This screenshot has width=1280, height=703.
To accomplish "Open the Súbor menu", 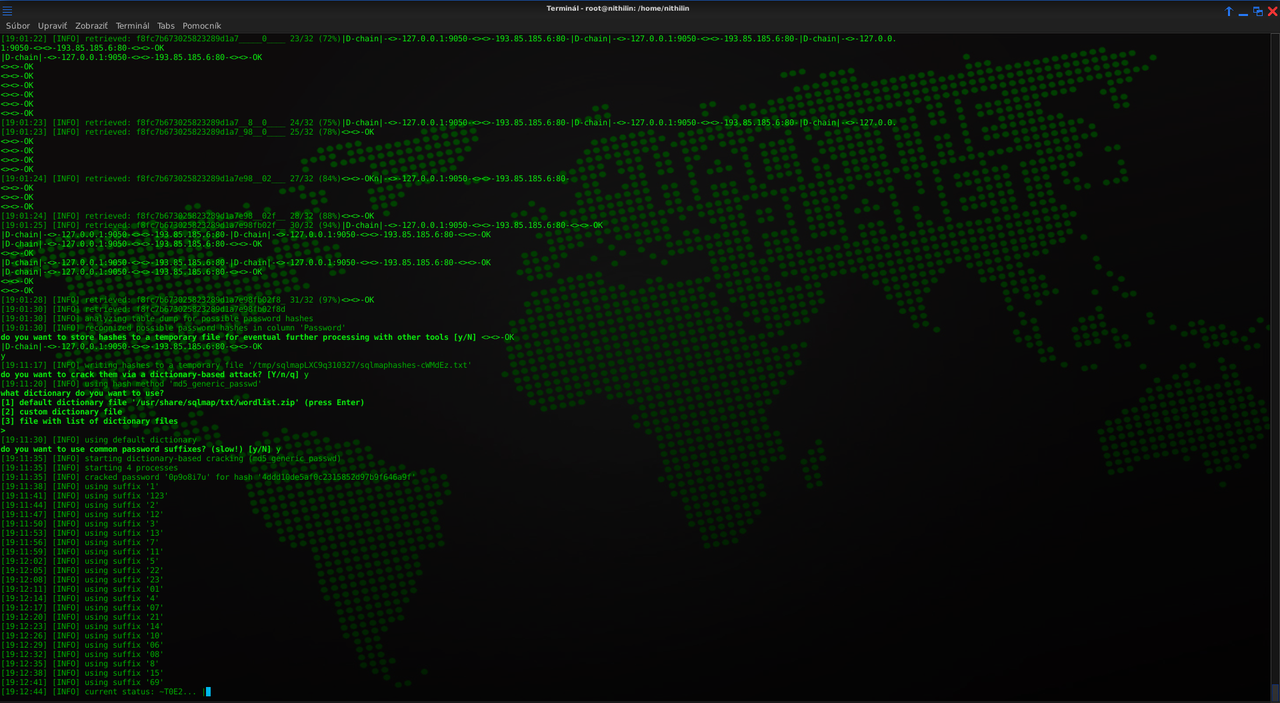I will point(18,26).
